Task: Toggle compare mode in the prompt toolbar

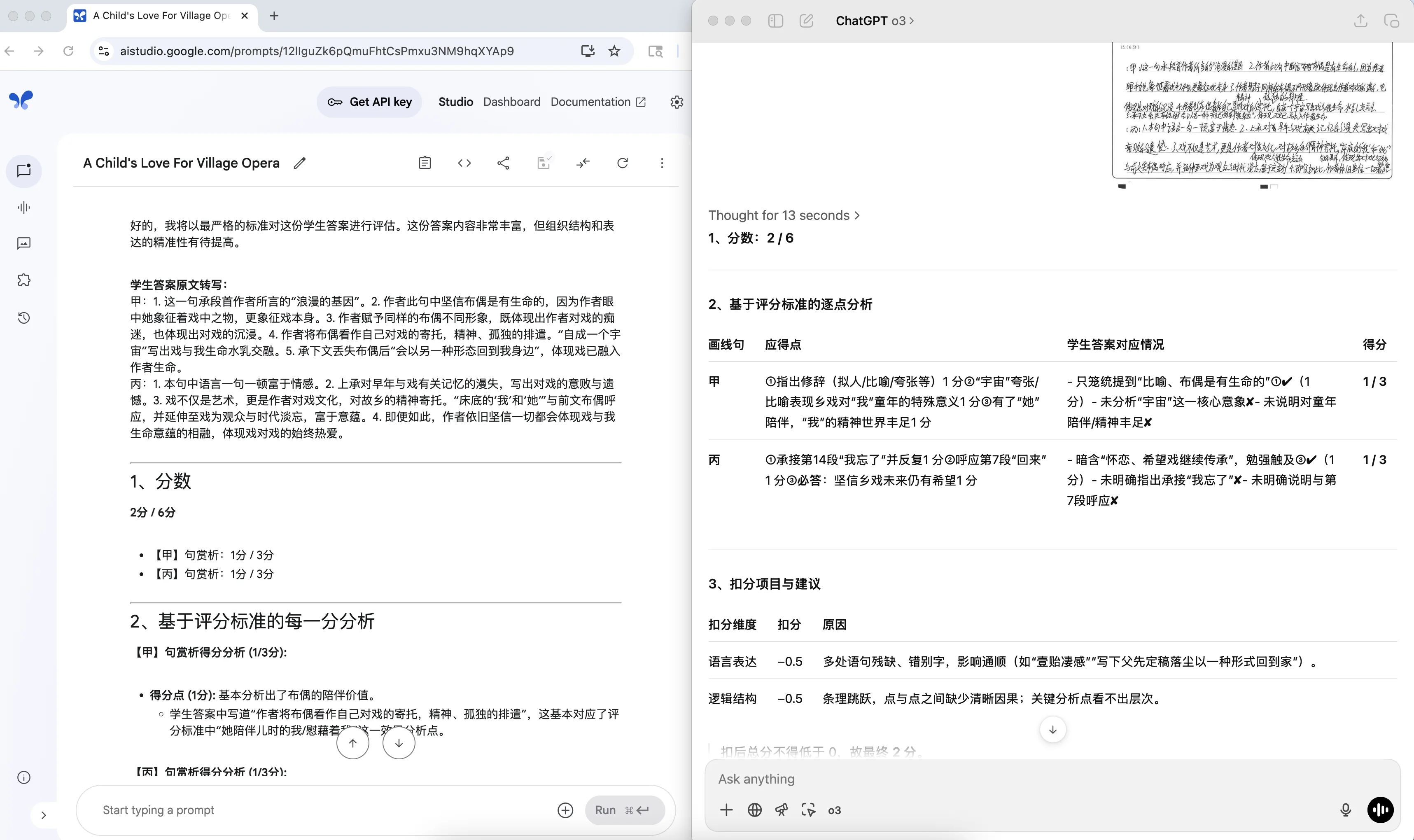Action: pos(583,163)
